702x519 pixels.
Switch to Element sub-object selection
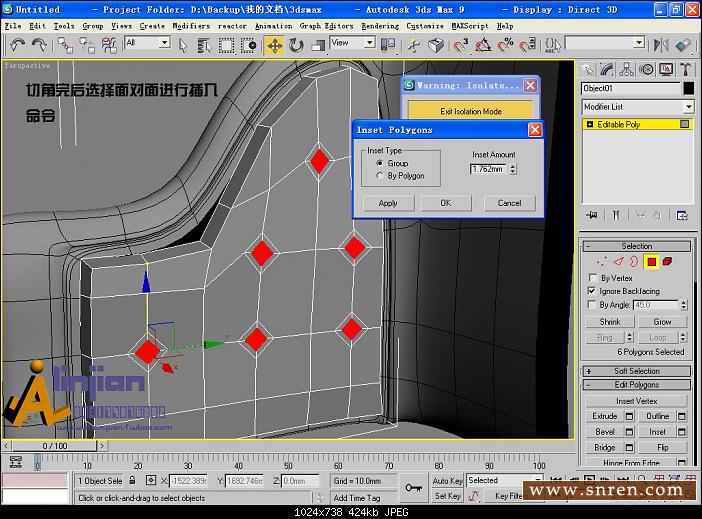pos(667,262)
